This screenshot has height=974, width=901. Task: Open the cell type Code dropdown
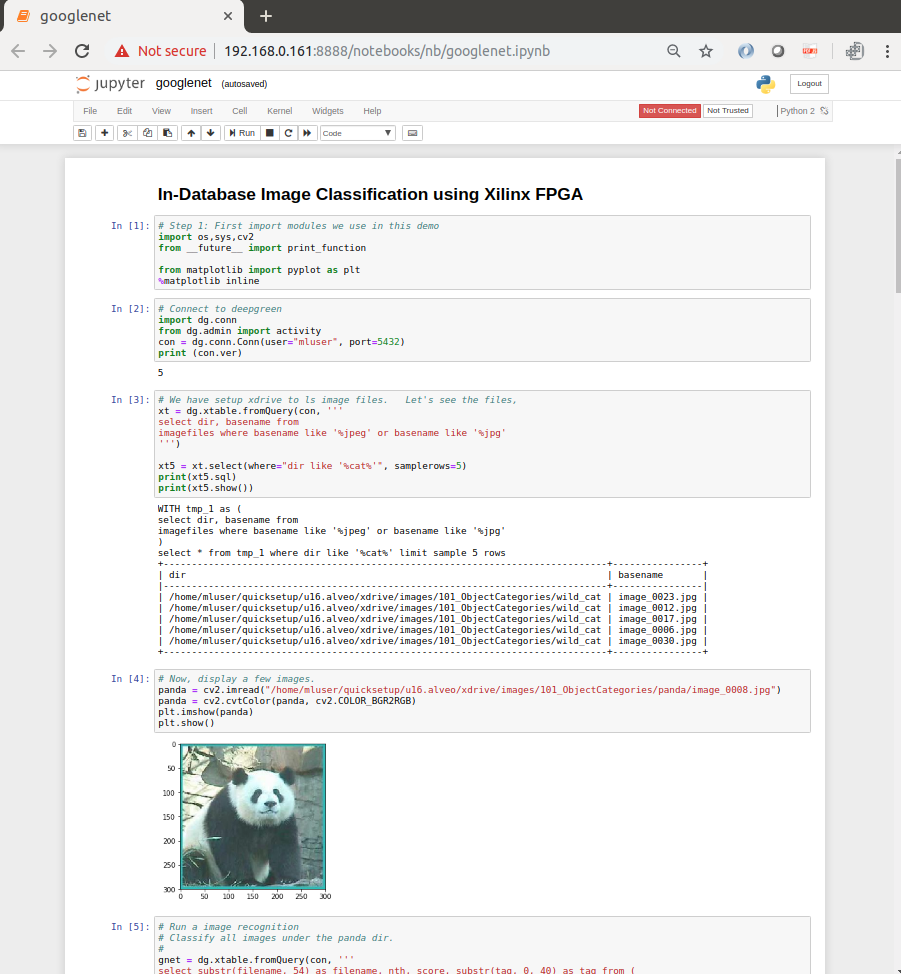click(358, 133)
